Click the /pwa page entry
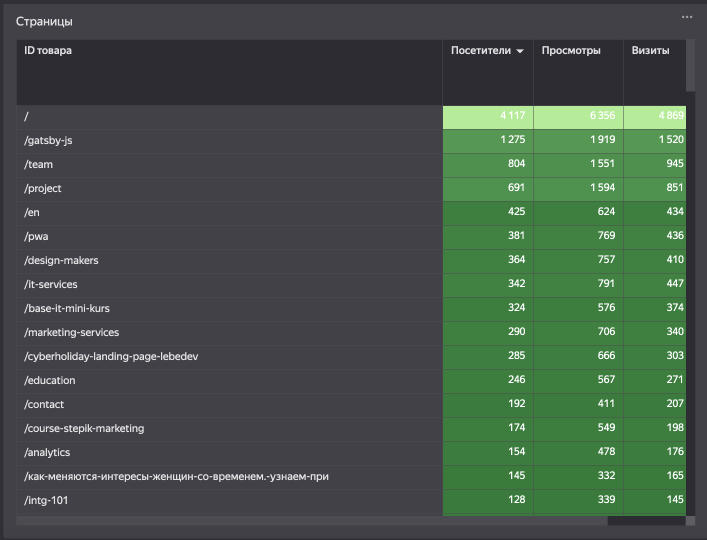This screenshot has height=540, width=707. coord(38,237)
